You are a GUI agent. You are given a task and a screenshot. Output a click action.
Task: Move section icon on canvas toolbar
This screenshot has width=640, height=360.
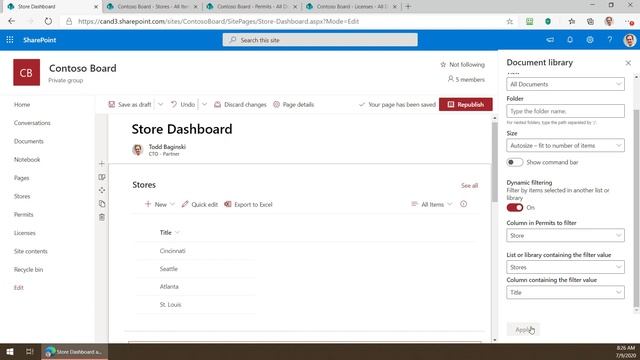(x=102, y=190)
